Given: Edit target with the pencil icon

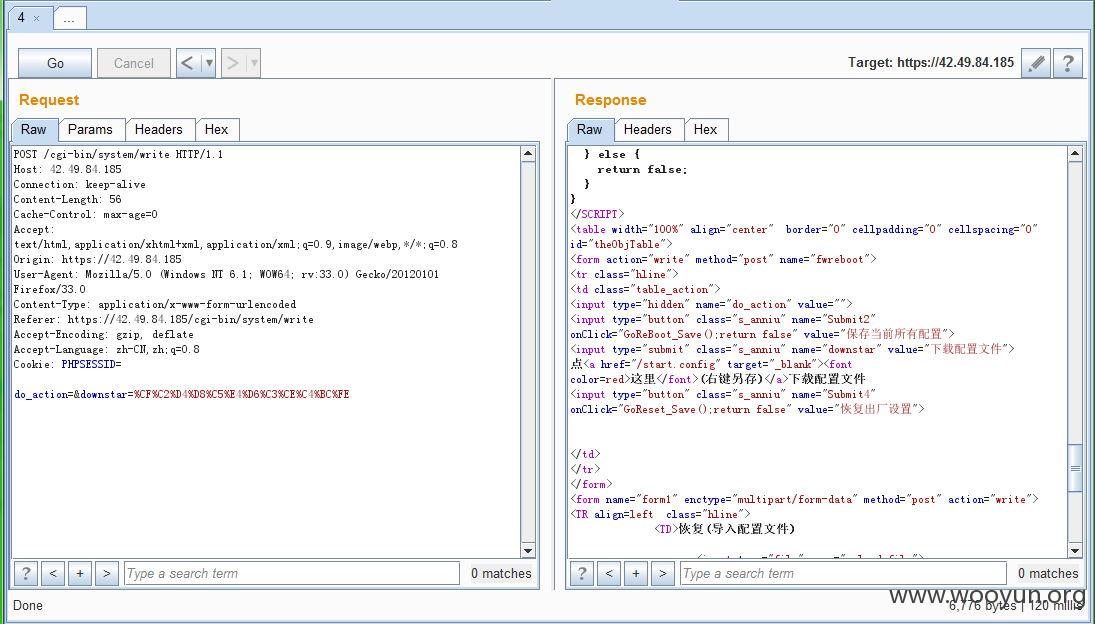Looking at the screenshot, I should pos(1036,63).
